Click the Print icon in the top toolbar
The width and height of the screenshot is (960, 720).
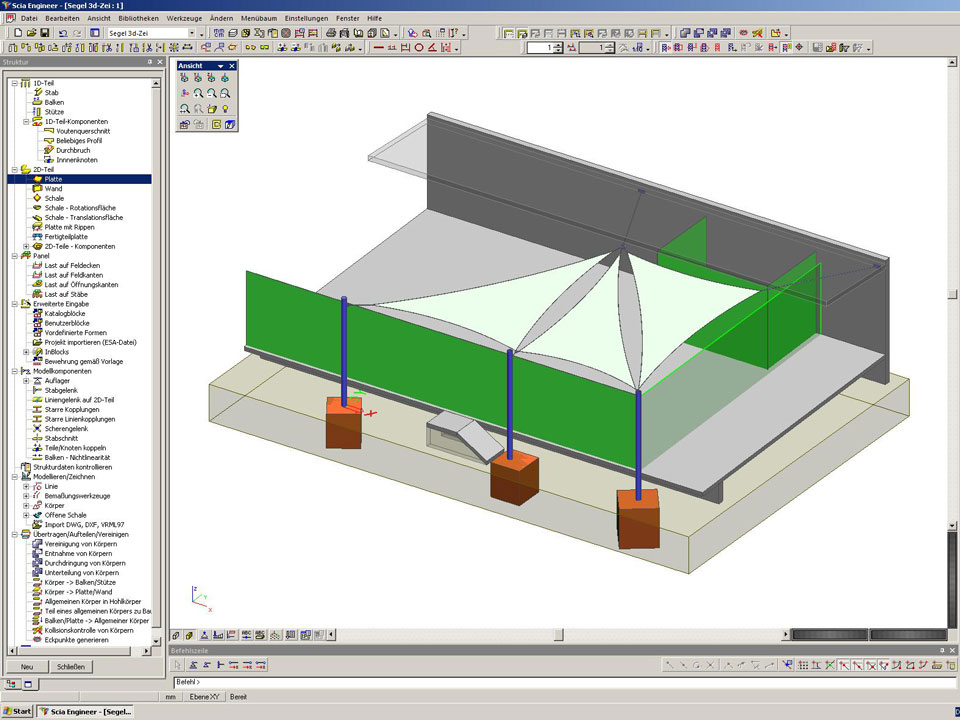pos(330,33)
